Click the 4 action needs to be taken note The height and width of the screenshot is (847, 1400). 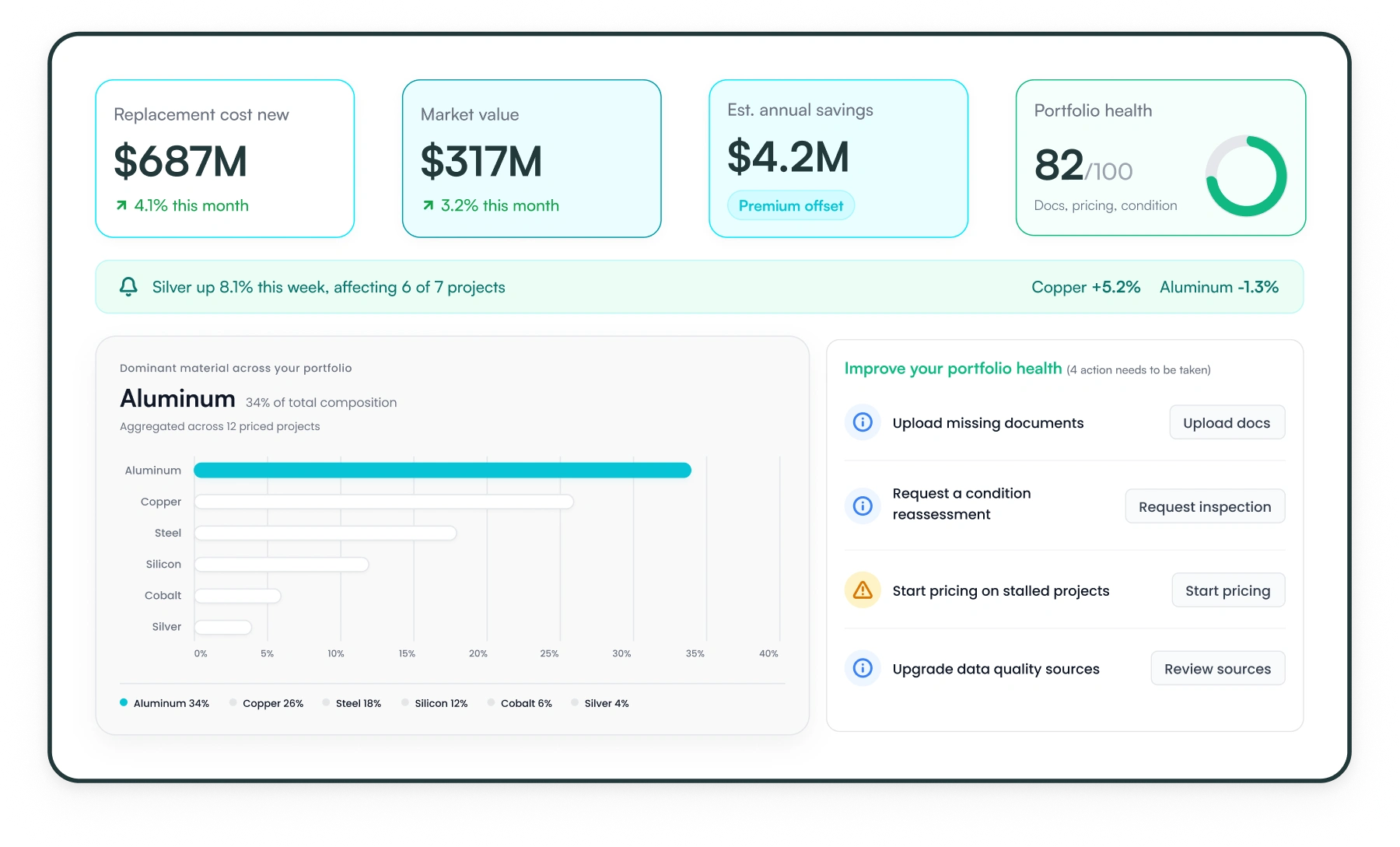point(1139,370)
